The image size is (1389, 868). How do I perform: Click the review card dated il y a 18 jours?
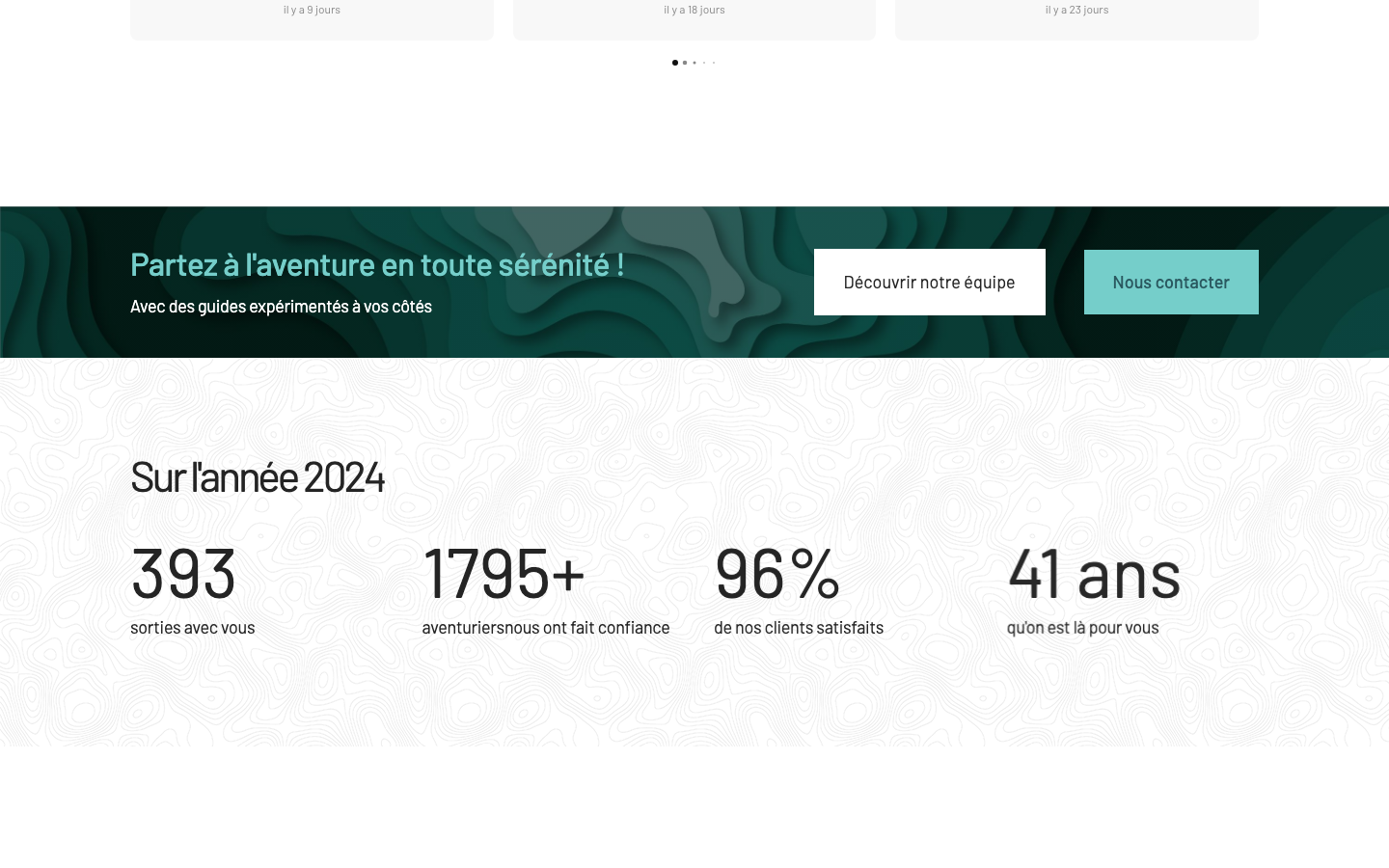(x=694, y=19)
